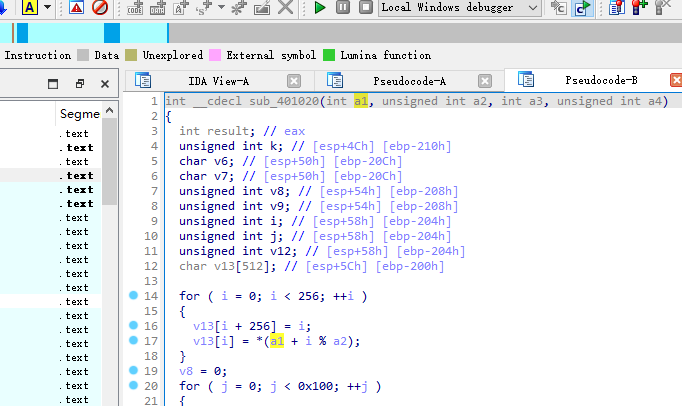
Task: Click the stop process square button
Action: (365, 8)
